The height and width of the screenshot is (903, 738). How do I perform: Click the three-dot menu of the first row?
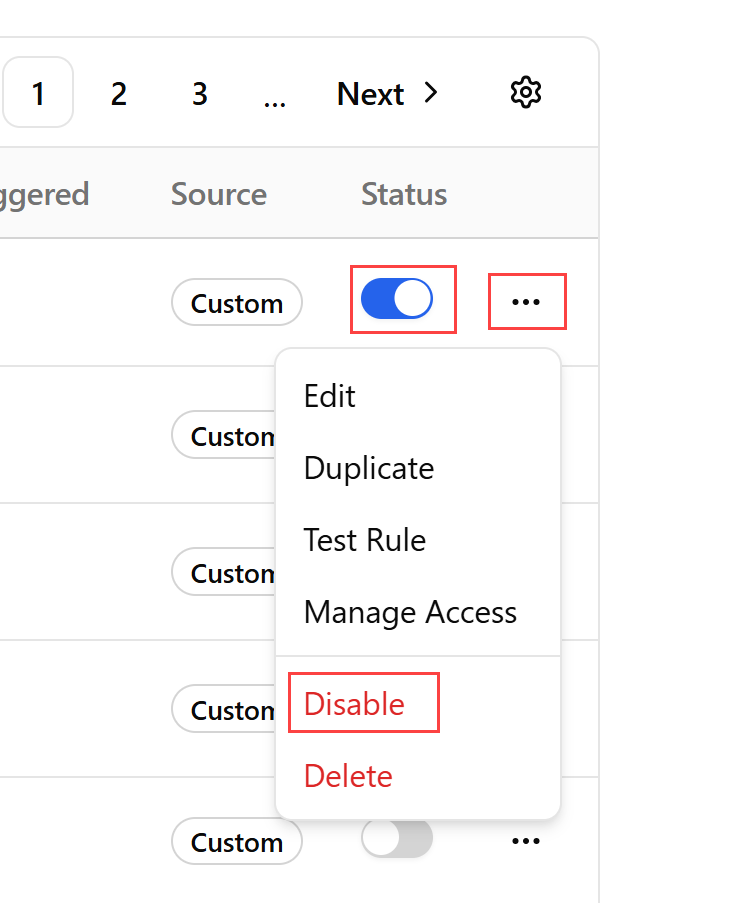(x=526, y=302)
